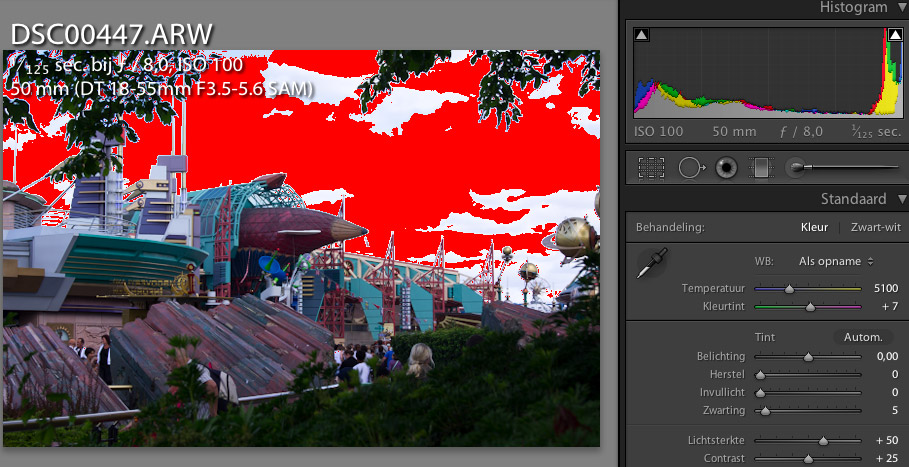The height and width of the screenshot is (467, 909).
Task: Open the WB Als opname dropdown
Action: 835,261
